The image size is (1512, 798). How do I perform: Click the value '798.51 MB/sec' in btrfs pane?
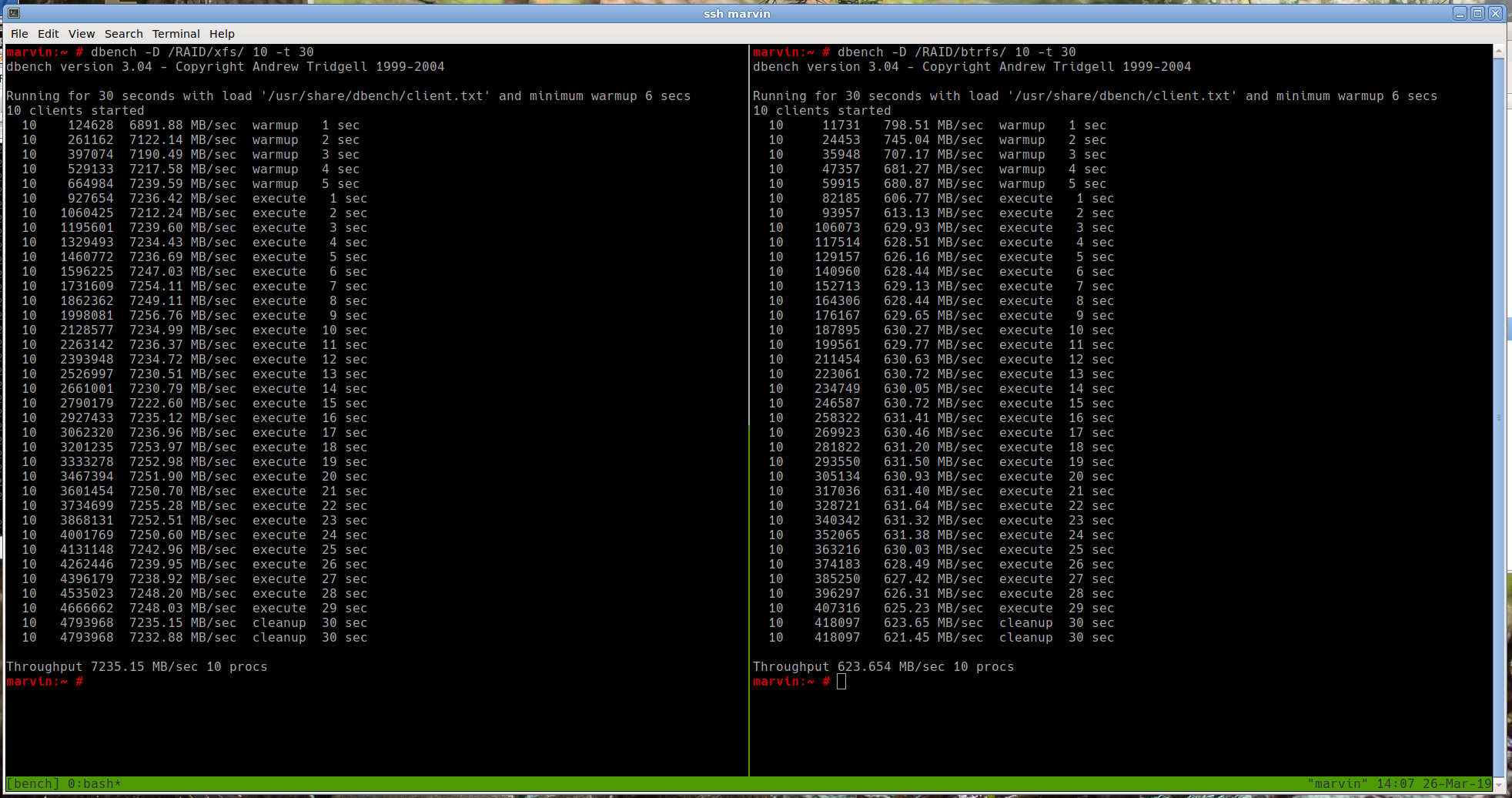point(934,126)
